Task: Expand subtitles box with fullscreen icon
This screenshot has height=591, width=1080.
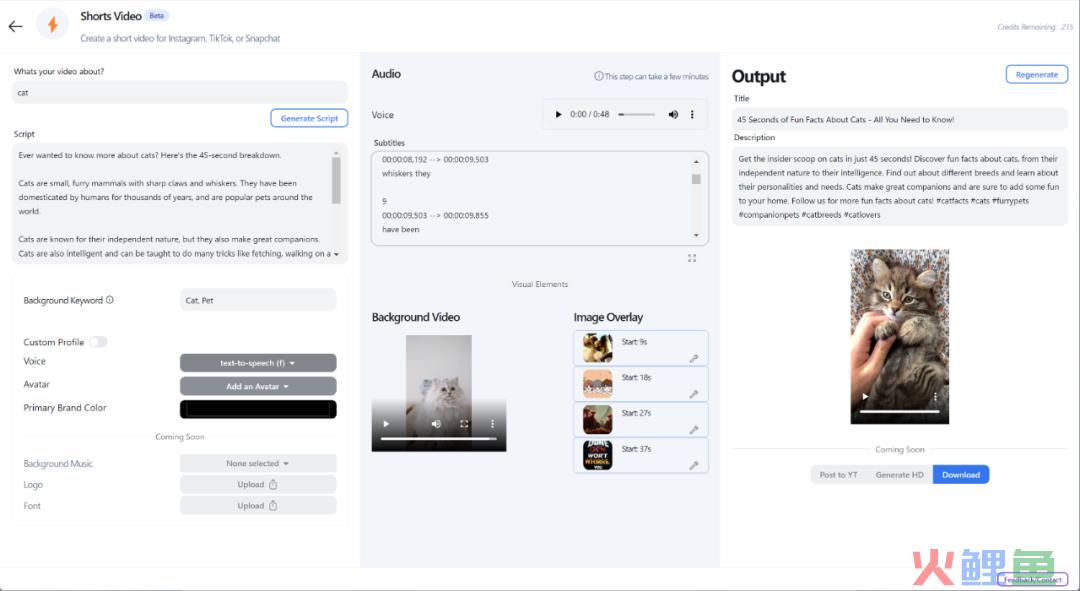Action: click(692, 258)
